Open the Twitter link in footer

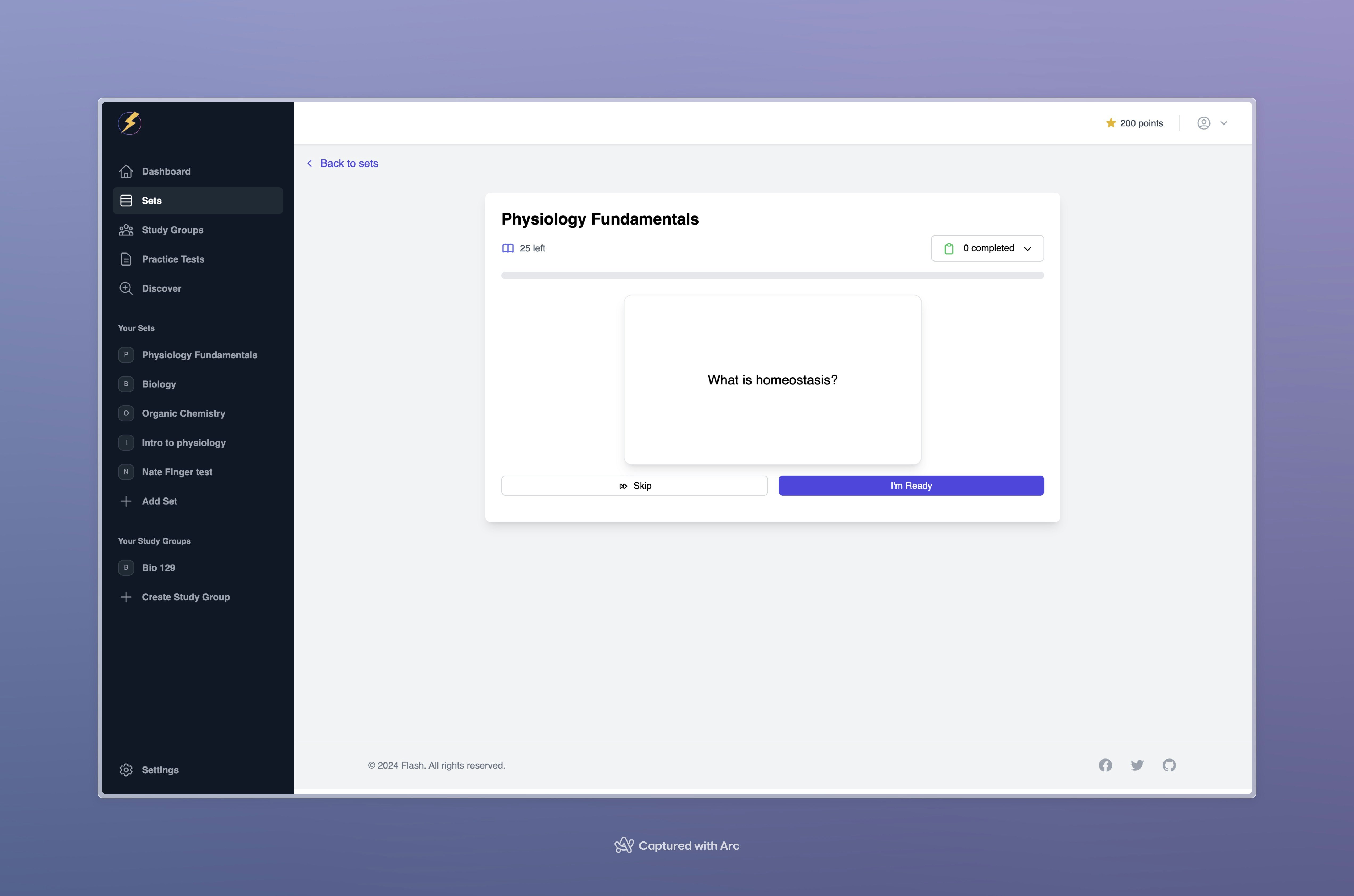(x=1137, y=765)
